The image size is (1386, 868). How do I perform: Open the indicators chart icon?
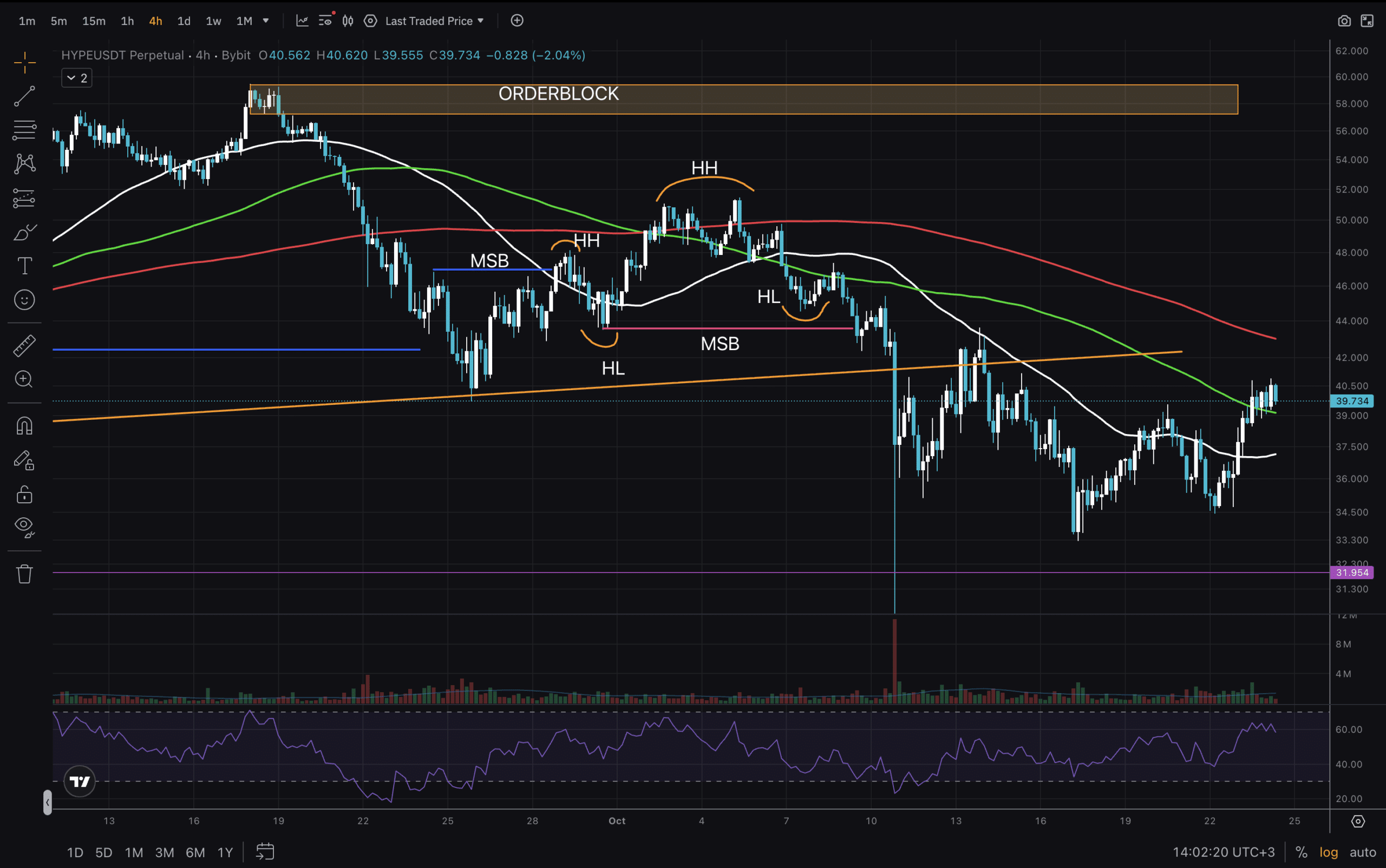point(302,21)
